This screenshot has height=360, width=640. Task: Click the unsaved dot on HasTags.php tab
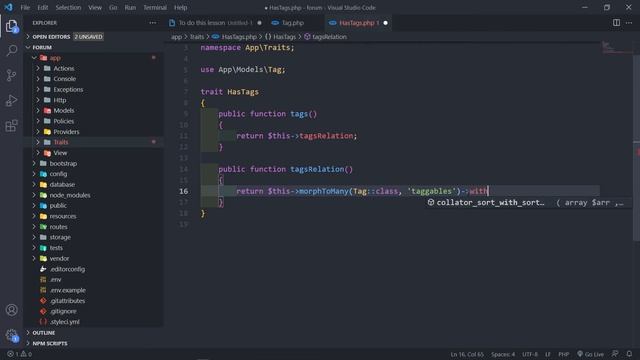385,23
